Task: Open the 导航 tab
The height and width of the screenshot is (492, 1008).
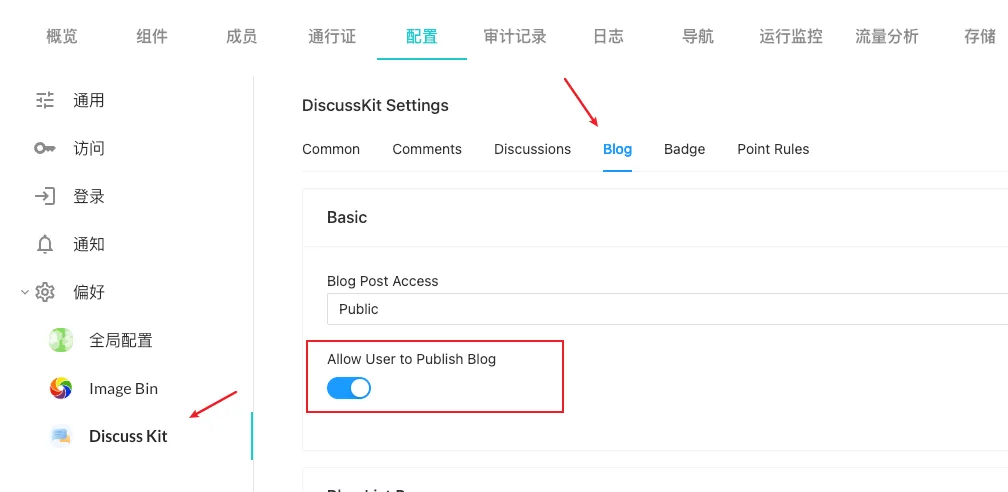Action: (698, 36)
